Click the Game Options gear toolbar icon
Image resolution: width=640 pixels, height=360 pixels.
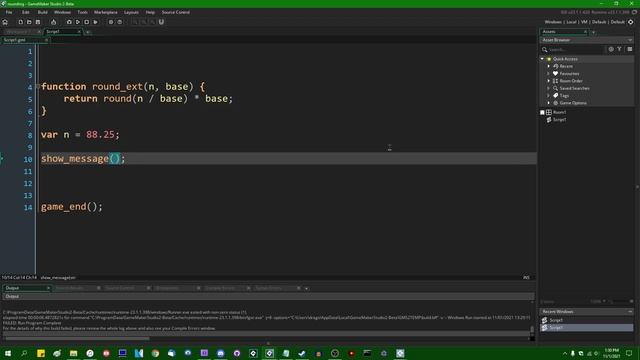[x=111, y=22]
